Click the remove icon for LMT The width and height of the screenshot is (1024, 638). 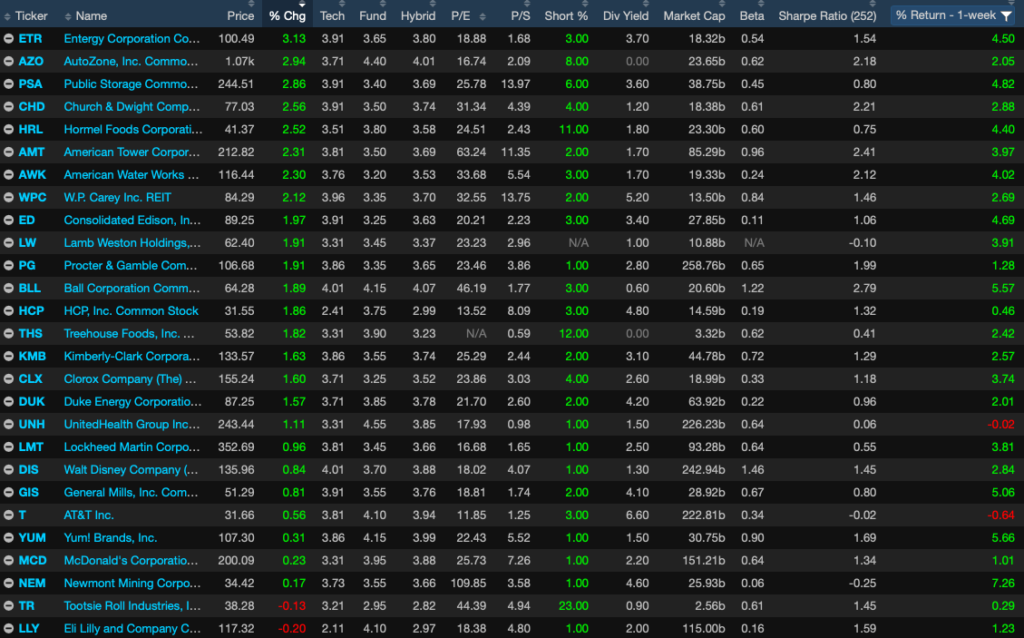8,447
